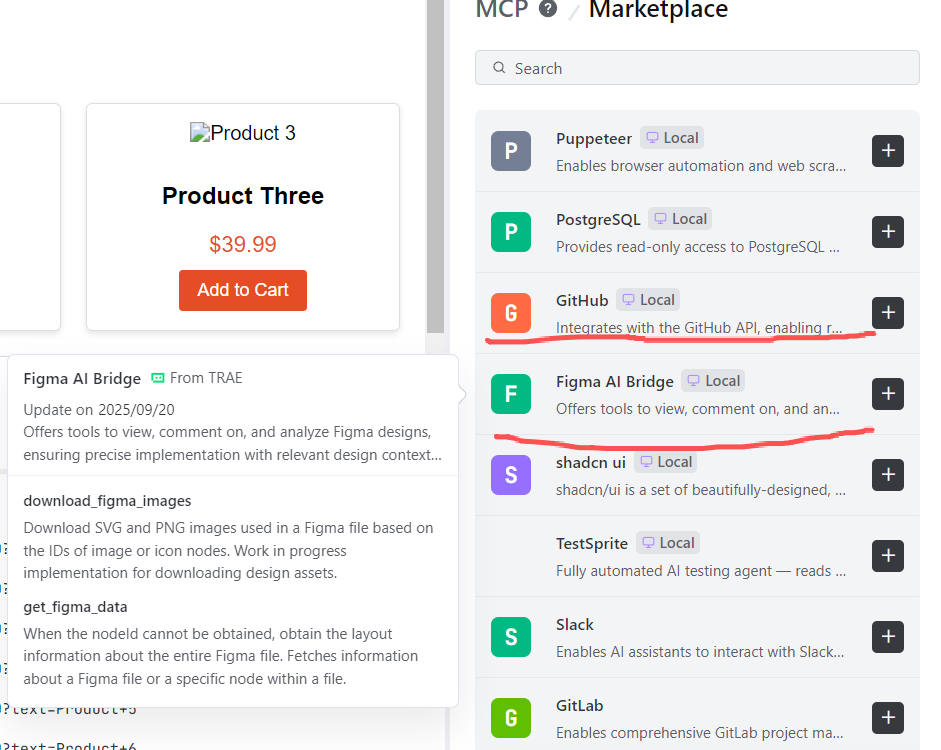Viewport: 941px width, 750px height.
Task: Go back to MCP breadcrumb
Action: 502,9
